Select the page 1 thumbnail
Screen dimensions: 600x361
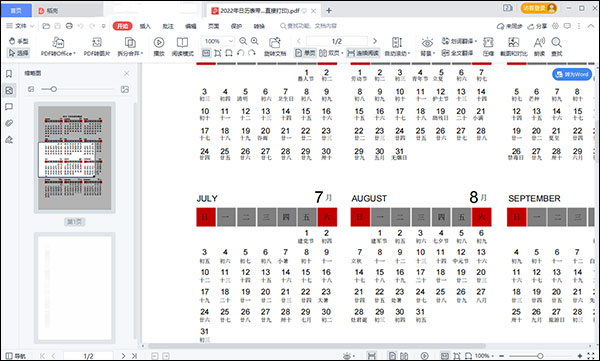point(75,157)
